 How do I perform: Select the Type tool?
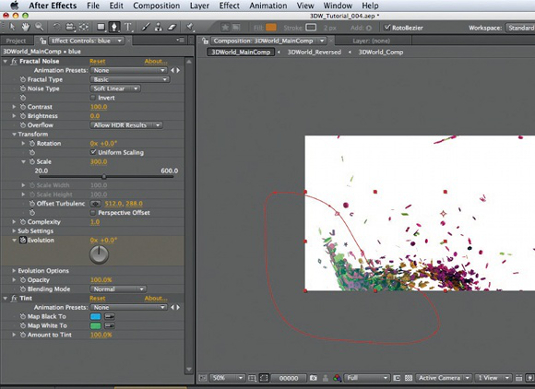tap(128, 27)
